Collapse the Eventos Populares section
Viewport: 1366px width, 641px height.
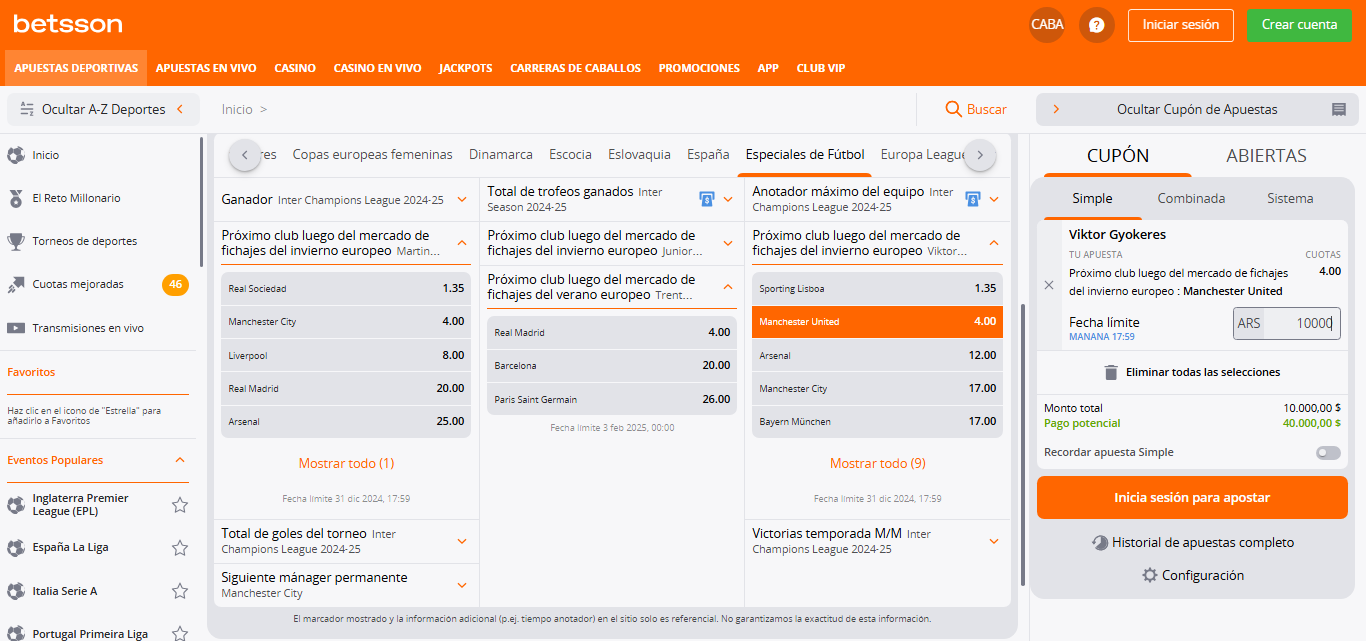click(180, 460)
